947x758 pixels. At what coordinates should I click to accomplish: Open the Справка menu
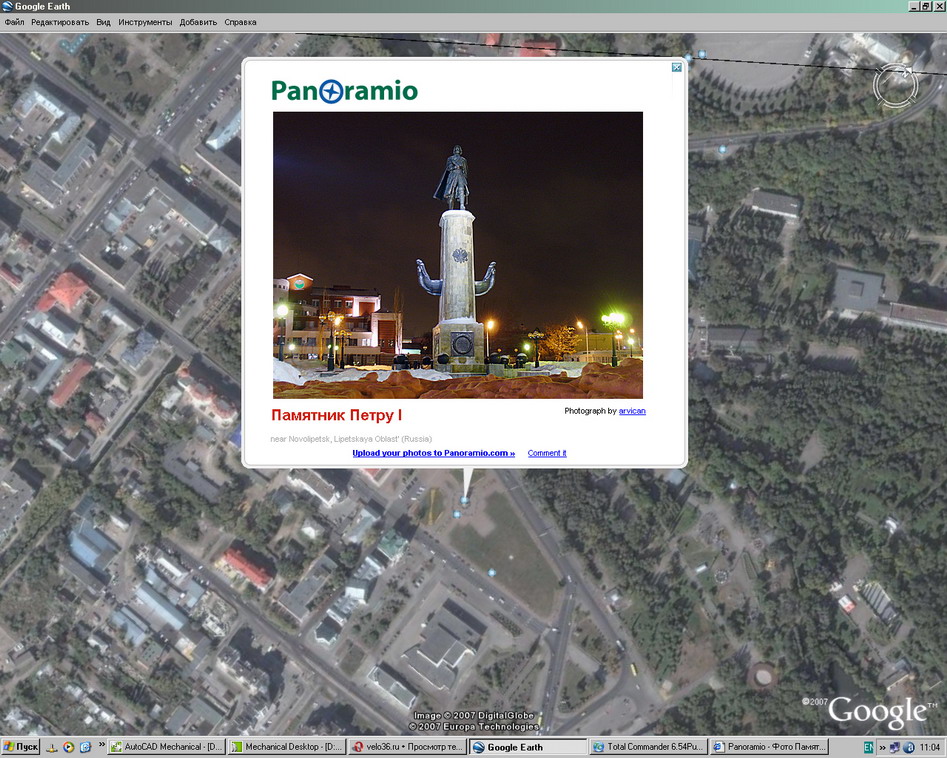[240, 22]
